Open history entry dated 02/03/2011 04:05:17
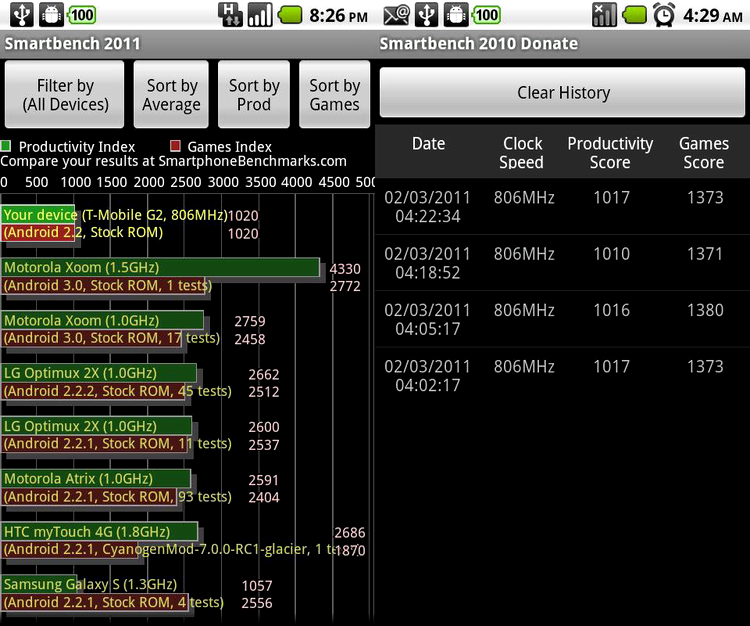 click(x=562, y=319)
